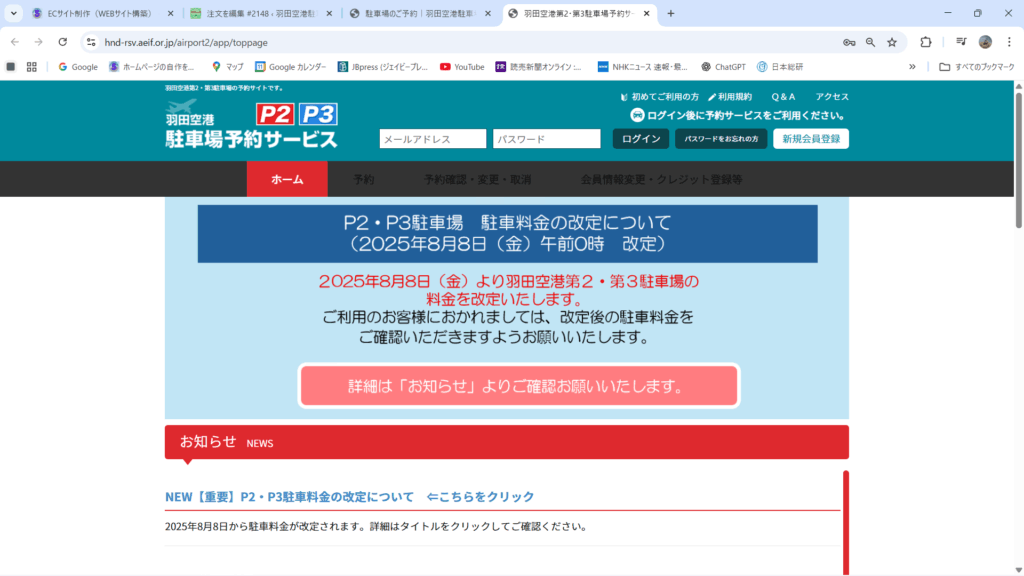Open the ChatGPT bookmark
1024x576 pixels.
click(722, 67)
